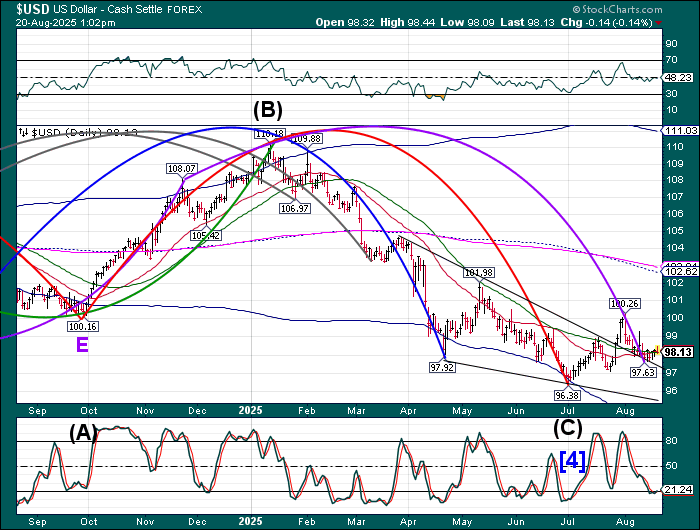
Task: Click the 101.98 May high label
Action: [x=479, y=272]
